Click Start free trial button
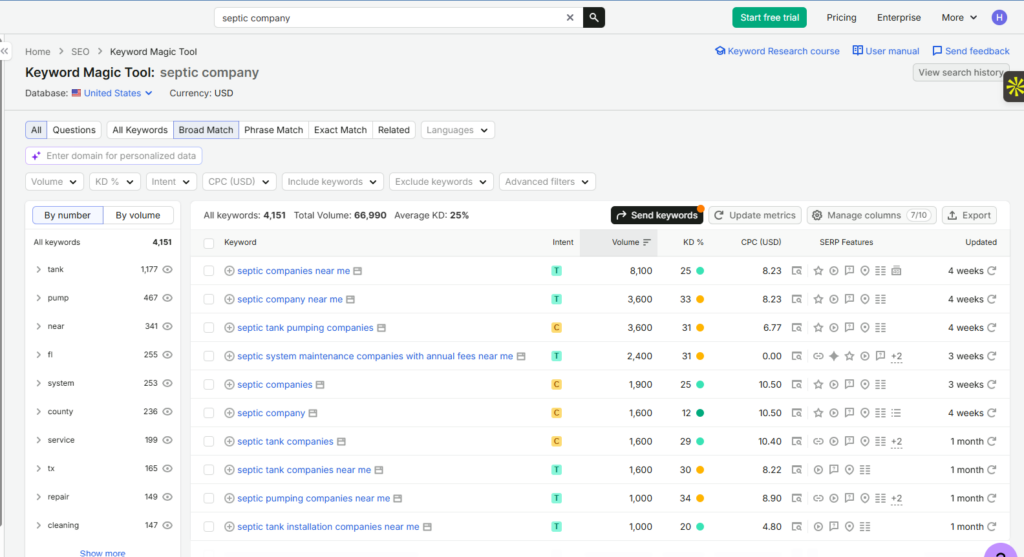This screenshot has width=1024, height=557. tap(769, 18)
